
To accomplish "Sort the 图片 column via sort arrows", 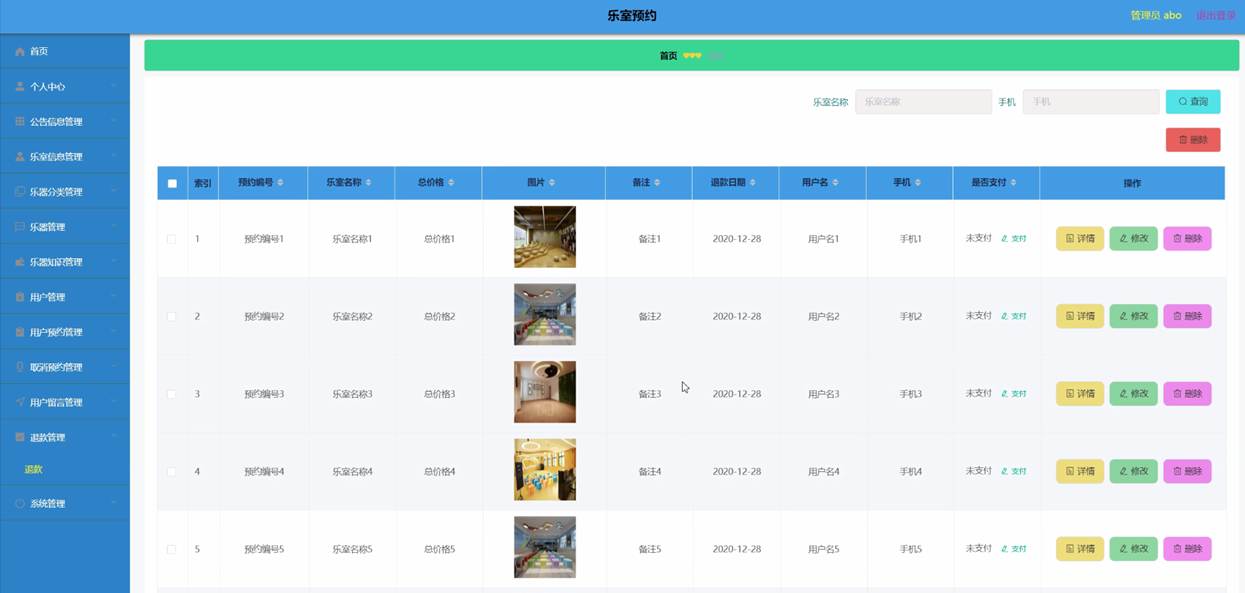I will [x=552, y=183].
